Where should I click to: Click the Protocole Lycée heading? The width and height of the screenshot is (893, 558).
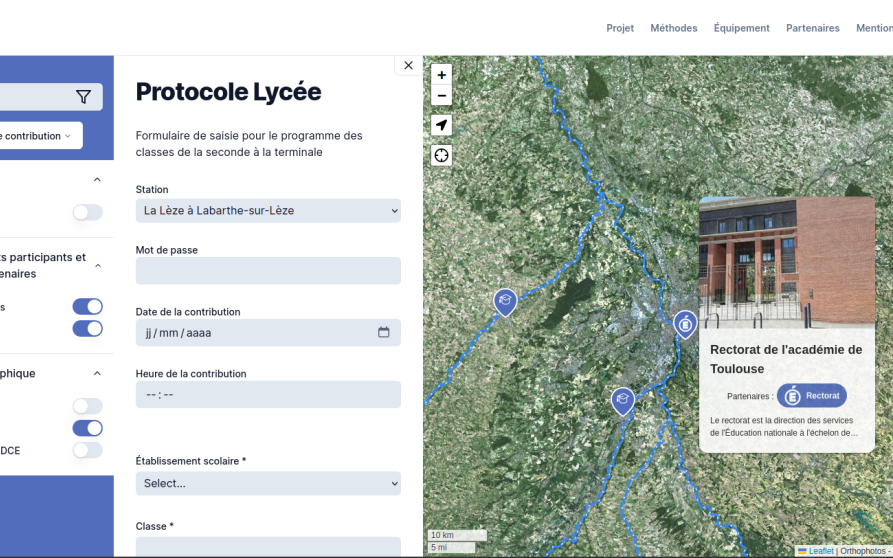[x=228, y=92]
